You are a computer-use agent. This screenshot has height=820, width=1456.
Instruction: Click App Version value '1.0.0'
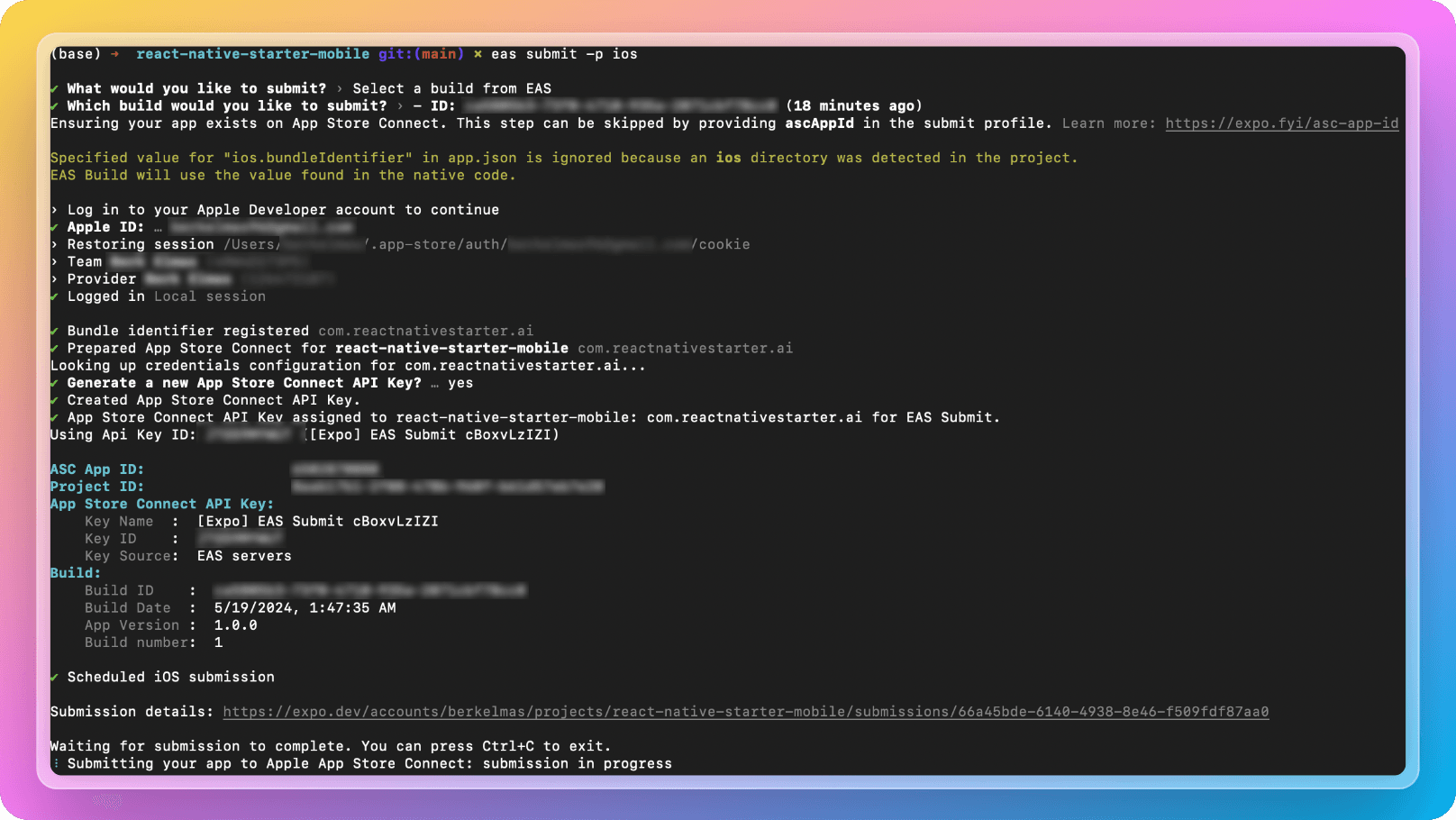point(235,625)
